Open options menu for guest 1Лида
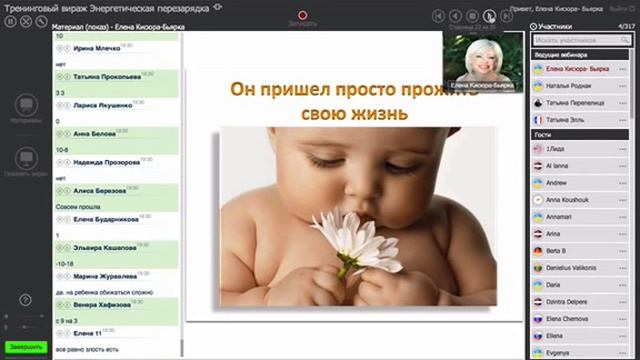640x360 pixels. (x=622, y=149)
